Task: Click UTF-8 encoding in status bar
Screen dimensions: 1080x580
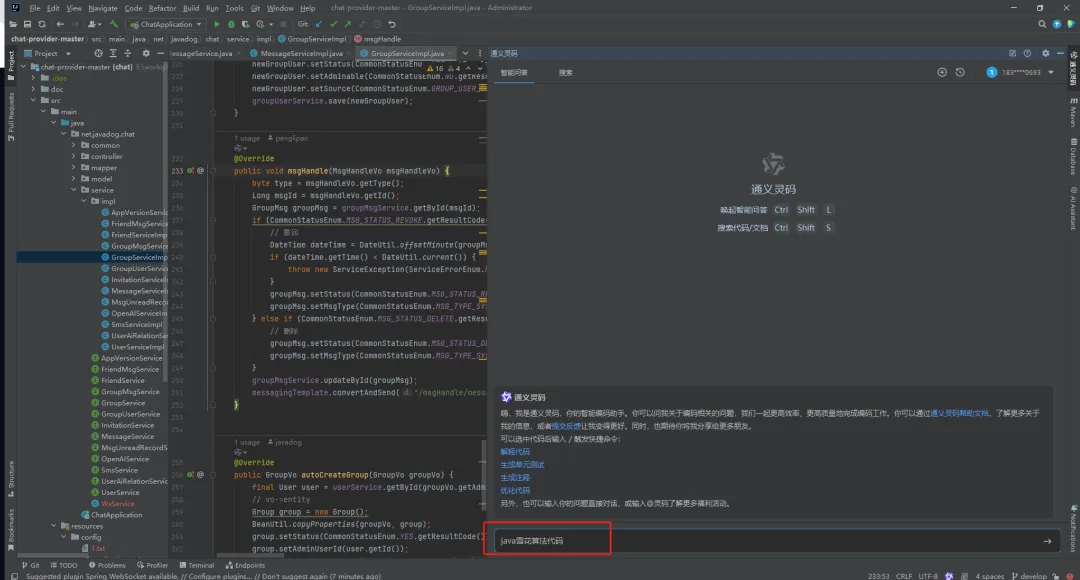Action: tap(928, 576)
